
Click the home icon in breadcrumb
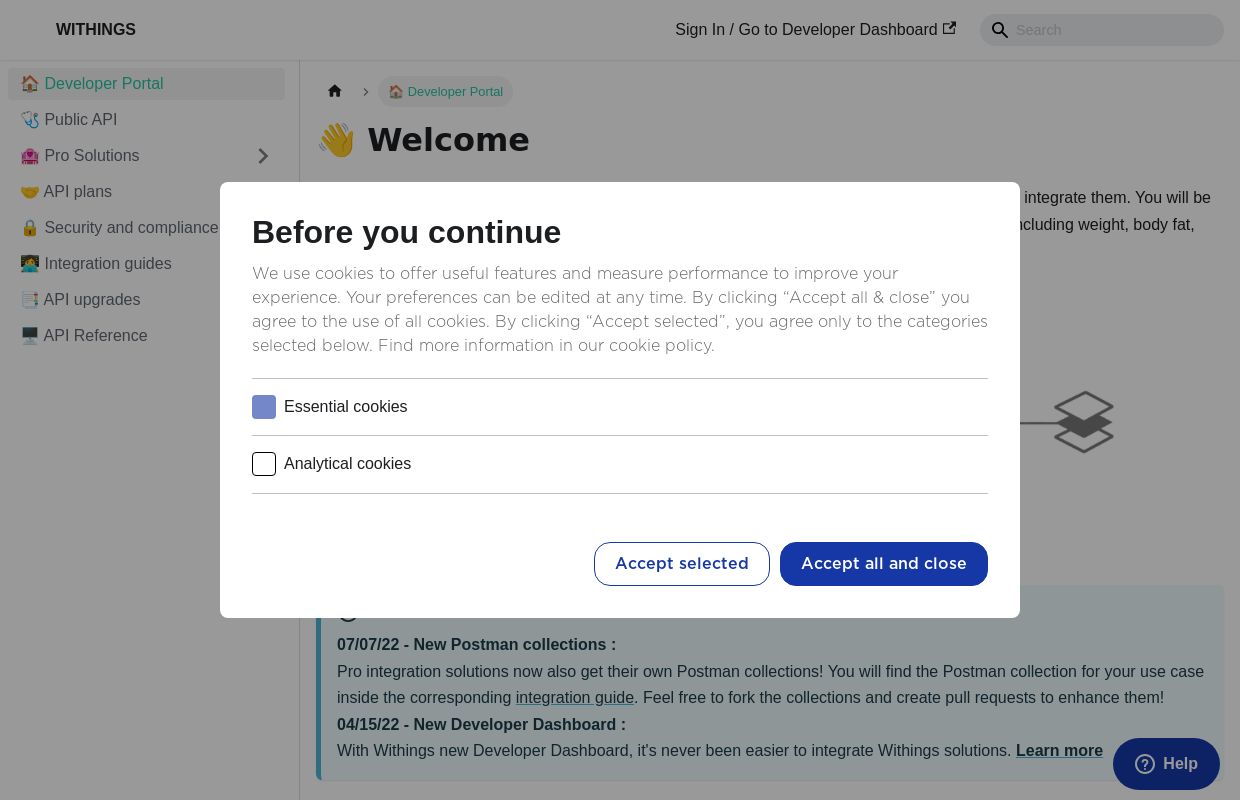[335, 91]
